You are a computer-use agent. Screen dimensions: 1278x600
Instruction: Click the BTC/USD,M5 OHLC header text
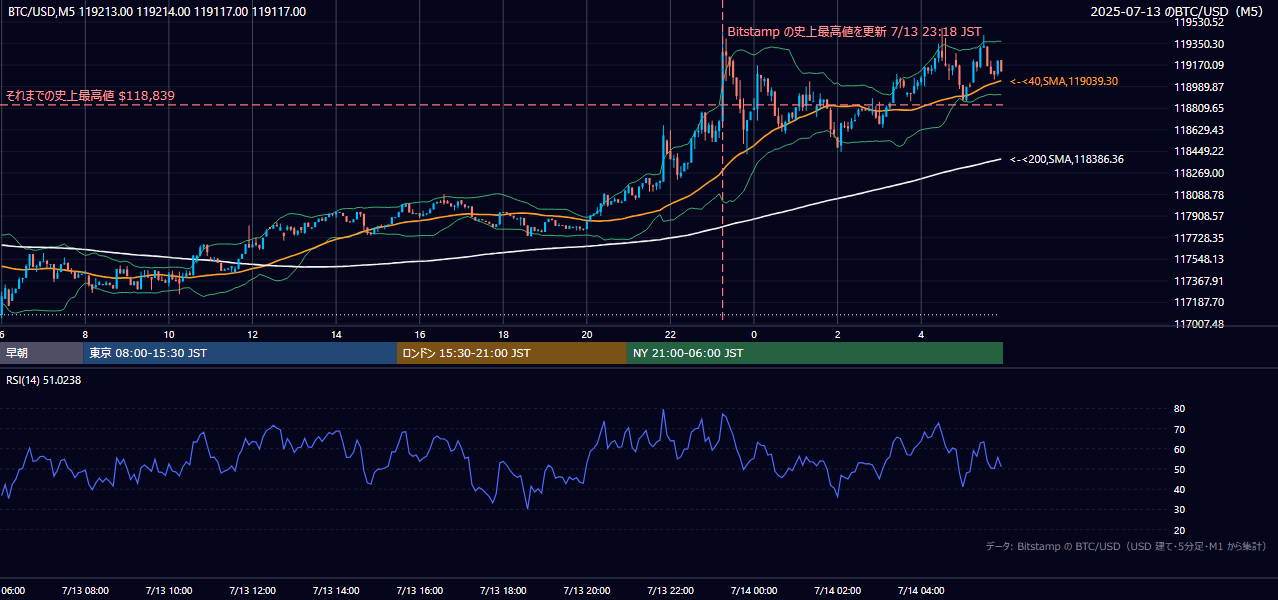coord(156,12)
